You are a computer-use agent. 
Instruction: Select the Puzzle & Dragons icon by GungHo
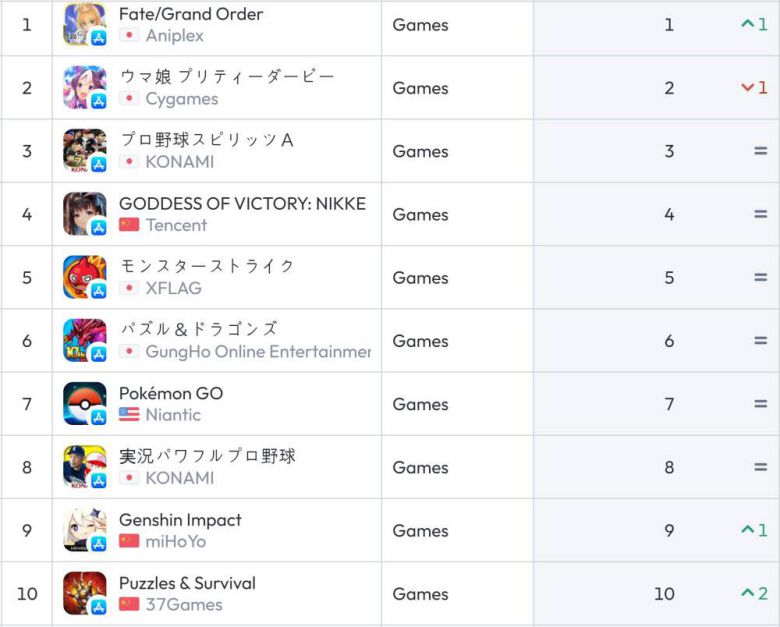84,341
